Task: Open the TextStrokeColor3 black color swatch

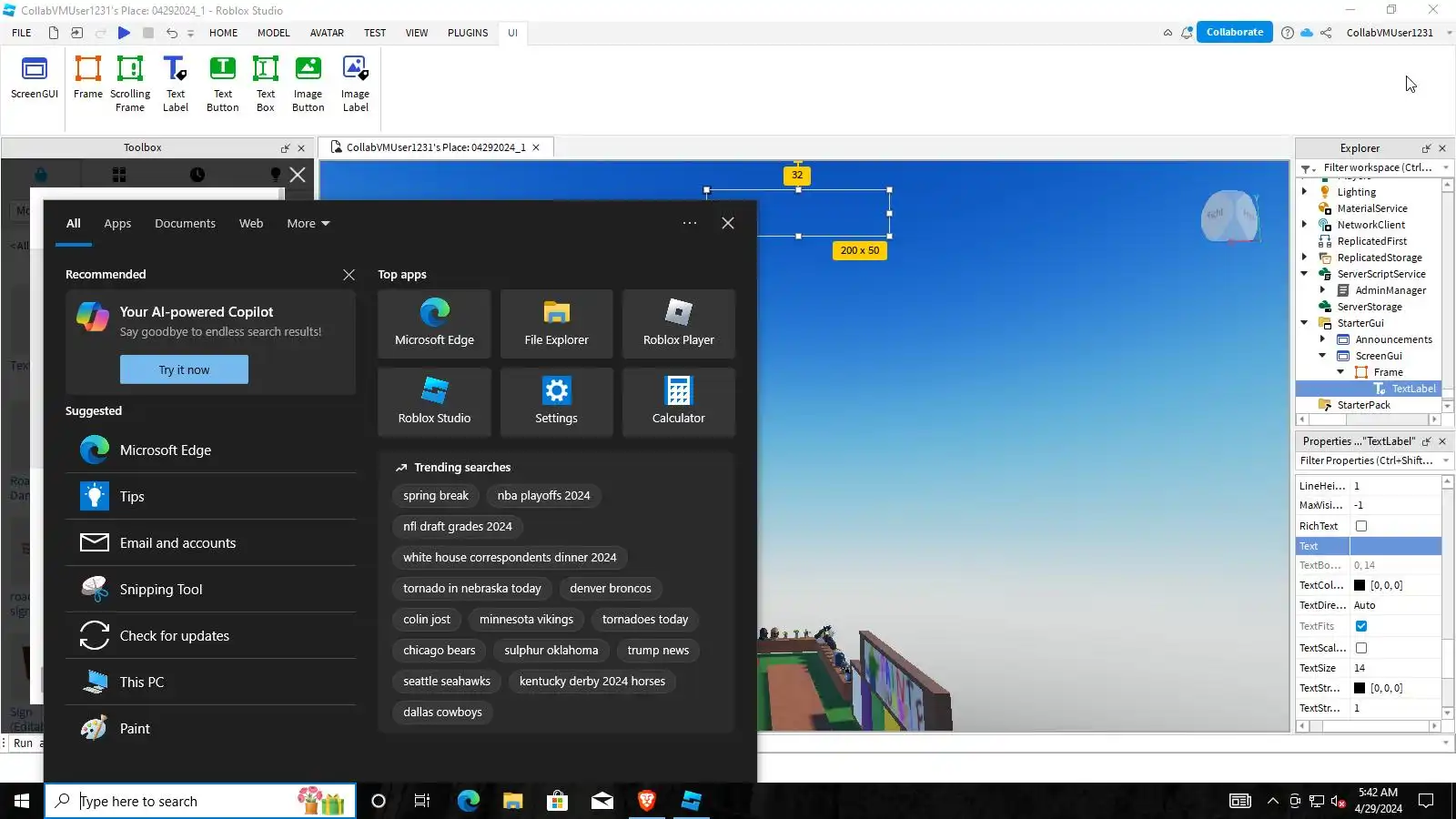Action: point(1360,688)
